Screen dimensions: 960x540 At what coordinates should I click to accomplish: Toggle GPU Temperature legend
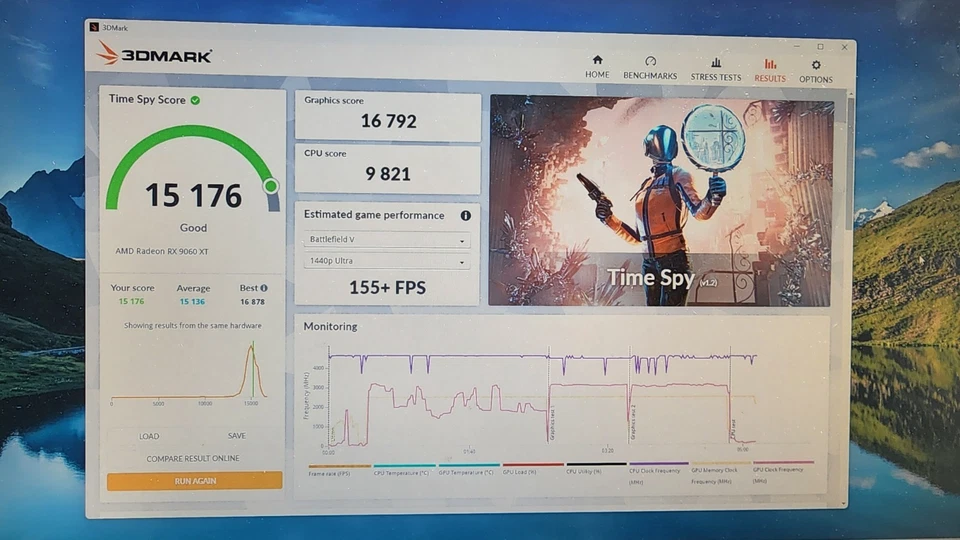[x=467, y=470]
